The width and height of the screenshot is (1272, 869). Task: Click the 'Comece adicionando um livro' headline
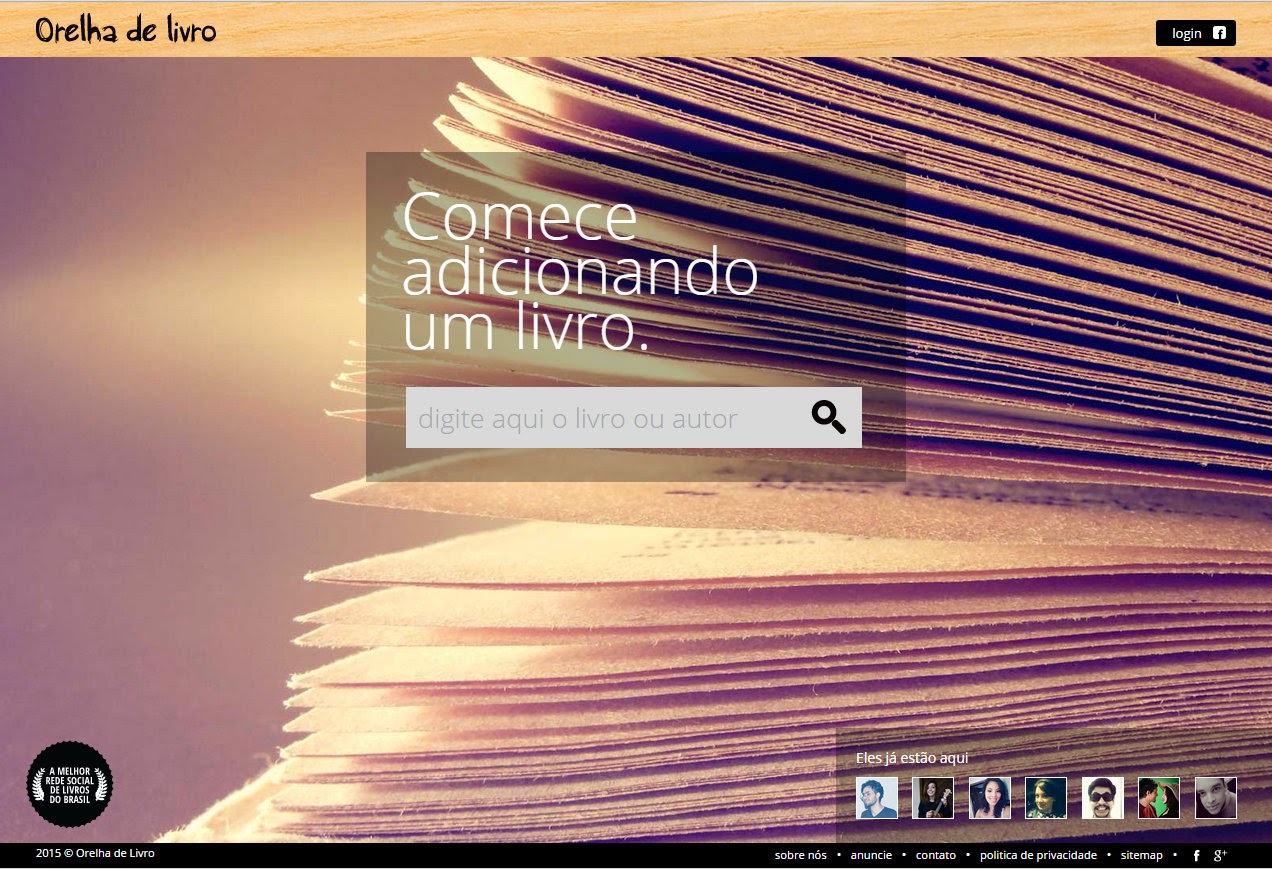pyautogui.click(x=580, y=272)
